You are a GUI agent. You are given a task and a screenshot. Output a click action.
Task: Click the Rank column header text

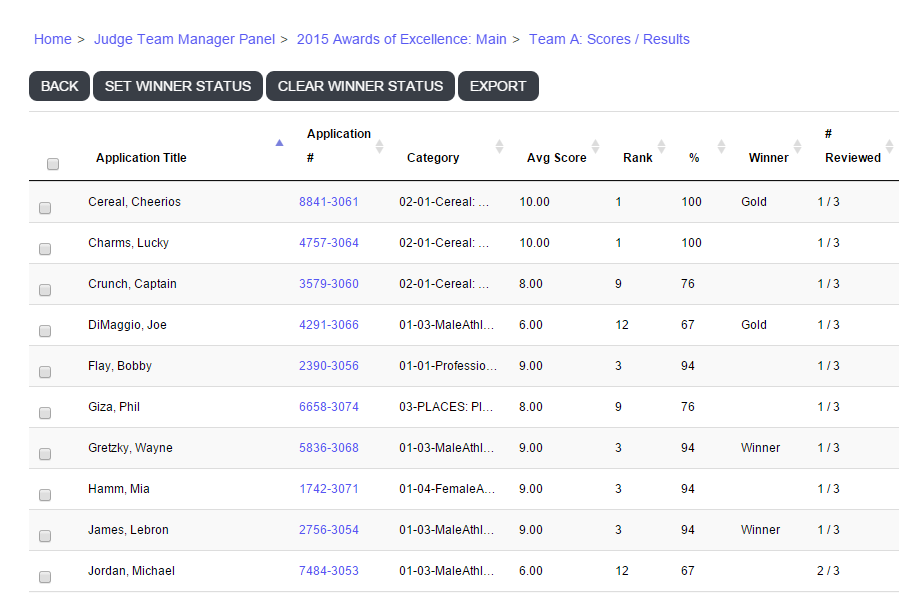[637, 158]
